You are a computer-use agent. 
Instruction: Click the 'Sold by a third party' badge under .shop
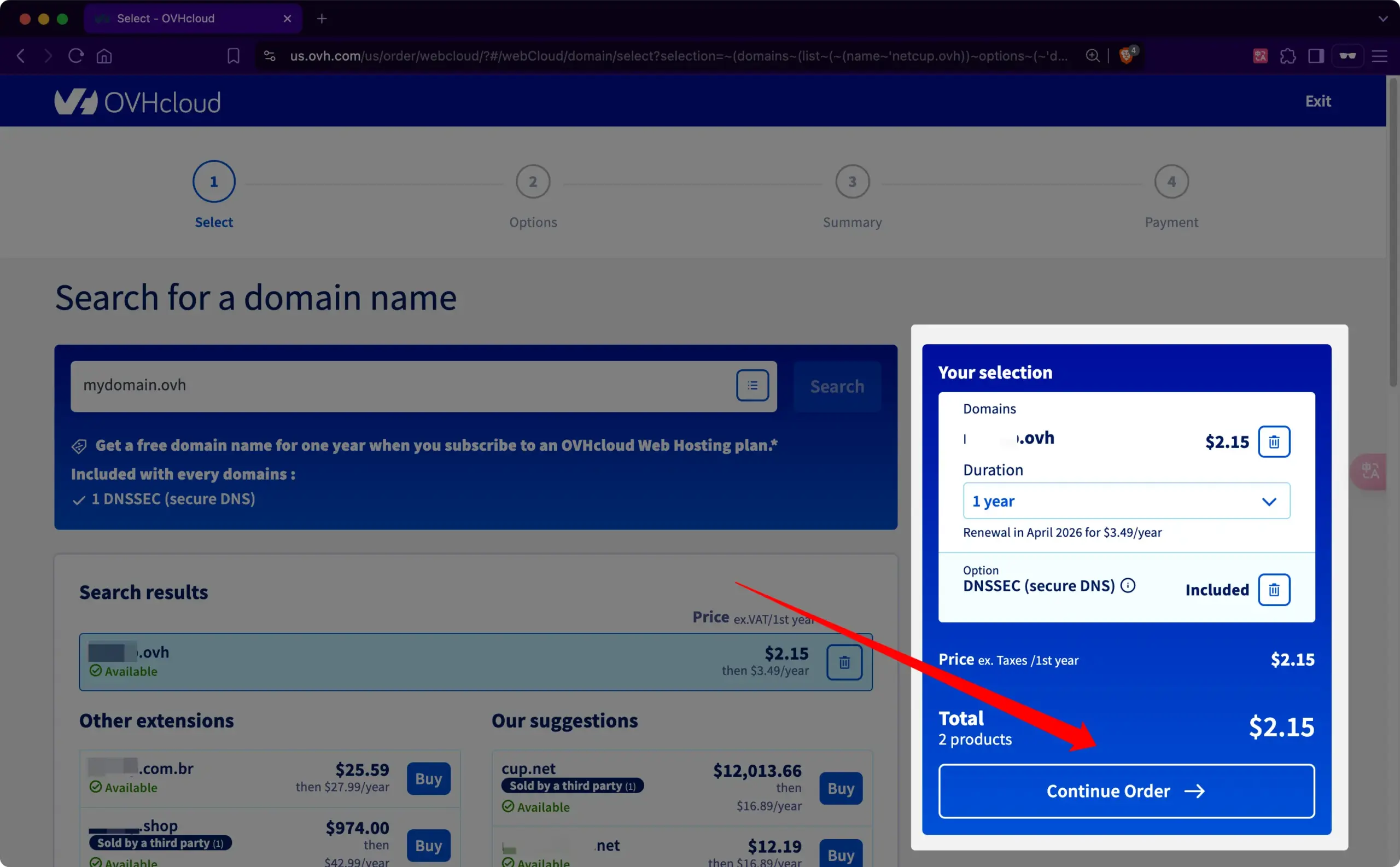click(160, 842)
